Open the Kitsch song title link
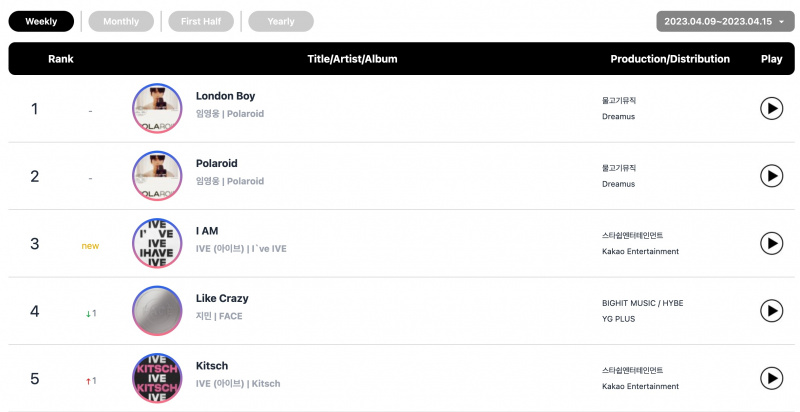Image resolution: width=800 pixels, height=412 pixels. click(x=212, y=366)
